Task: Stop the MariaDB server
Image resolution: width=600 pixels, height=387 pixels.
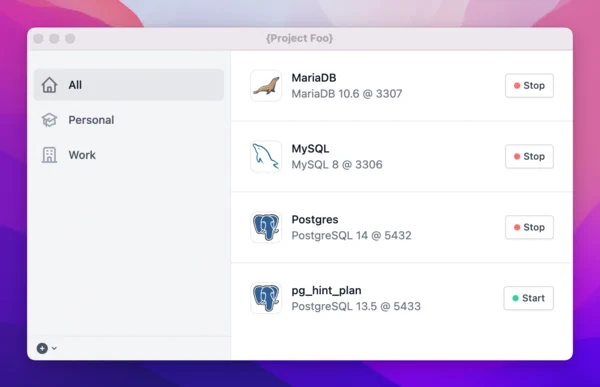Action: (x=529, y=85)
